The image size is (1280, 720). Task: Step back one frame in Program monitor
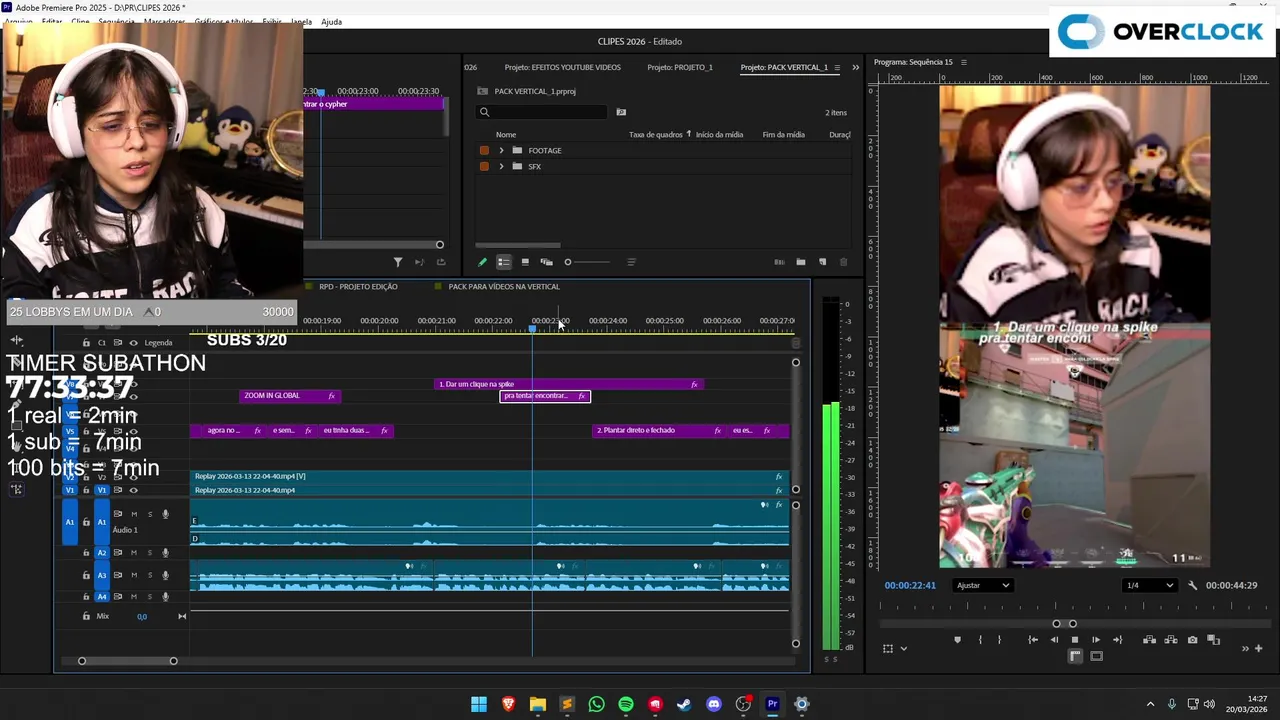[x=1053, y=640]
